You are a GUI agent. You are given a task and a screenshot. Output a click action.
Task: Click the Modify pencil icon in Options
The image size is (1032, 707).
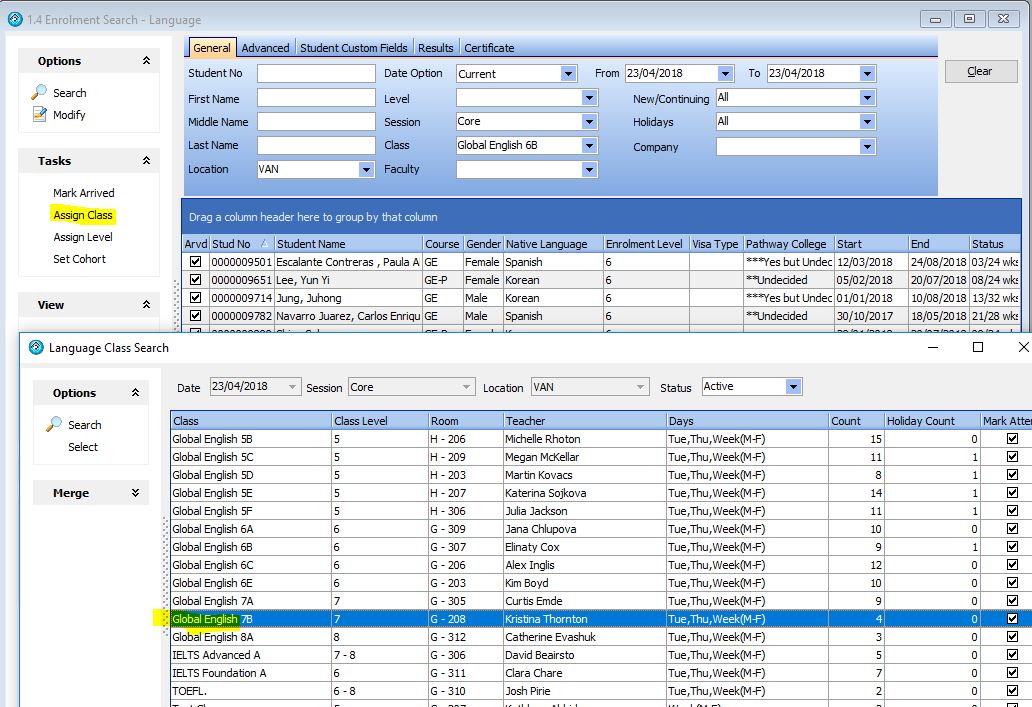(40, 115)
